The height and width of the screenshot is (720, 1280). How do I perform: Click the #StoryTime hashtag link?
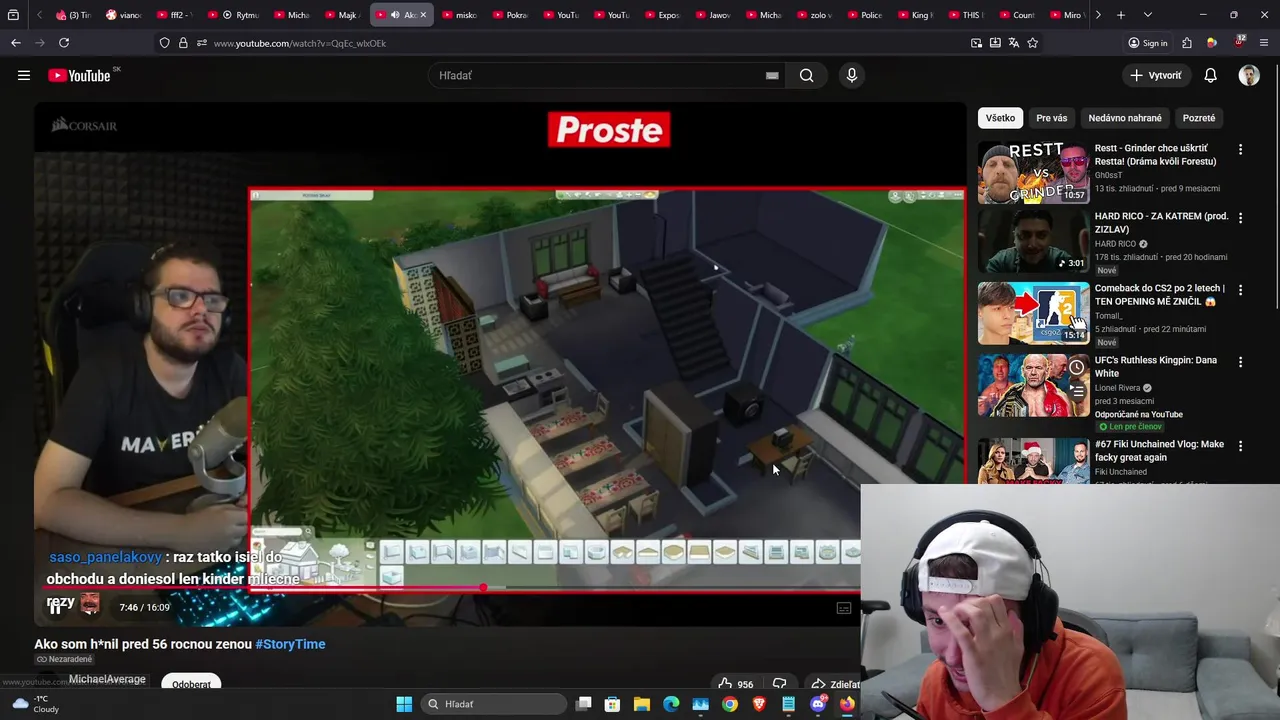pos(290,644)
